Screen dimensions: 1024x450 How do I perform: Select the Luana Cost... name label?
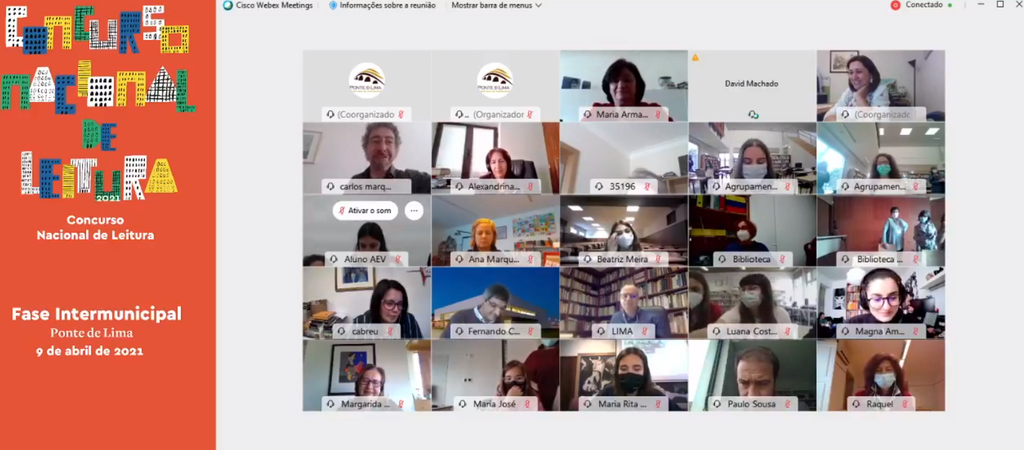751,331
